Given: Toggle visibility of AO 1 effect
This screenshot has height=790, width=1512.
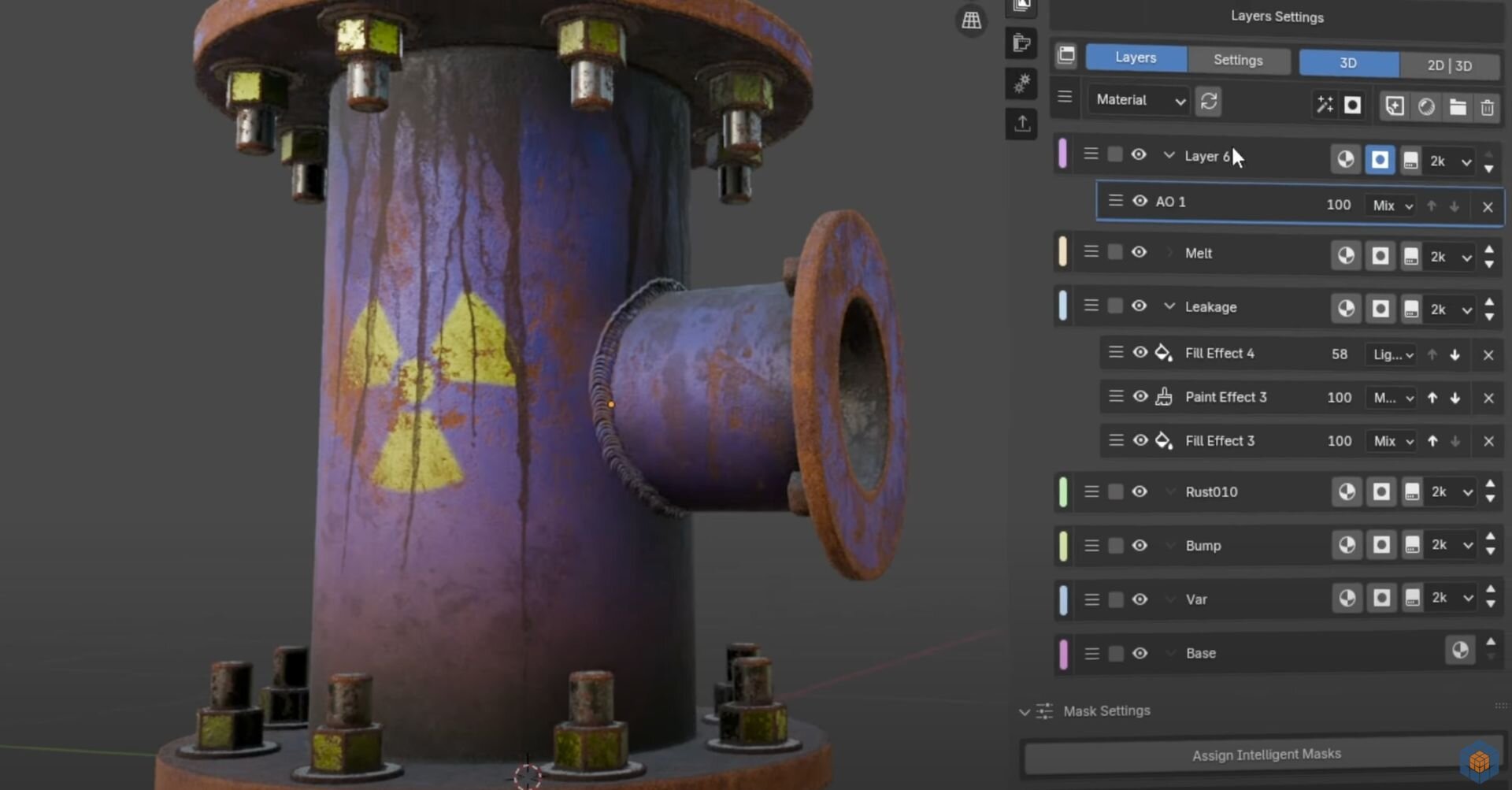Looking at the screenshot, I should [x=1140, y=201].
